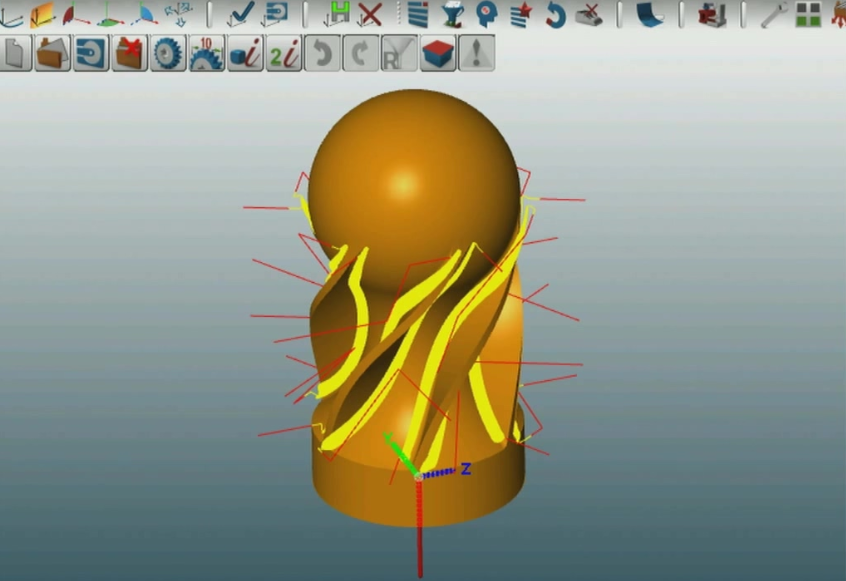The image size is (846, 581).
Task: Click the trophy cup icon on the toolbar
Action: pyautogui.click(x=452, y=14)
